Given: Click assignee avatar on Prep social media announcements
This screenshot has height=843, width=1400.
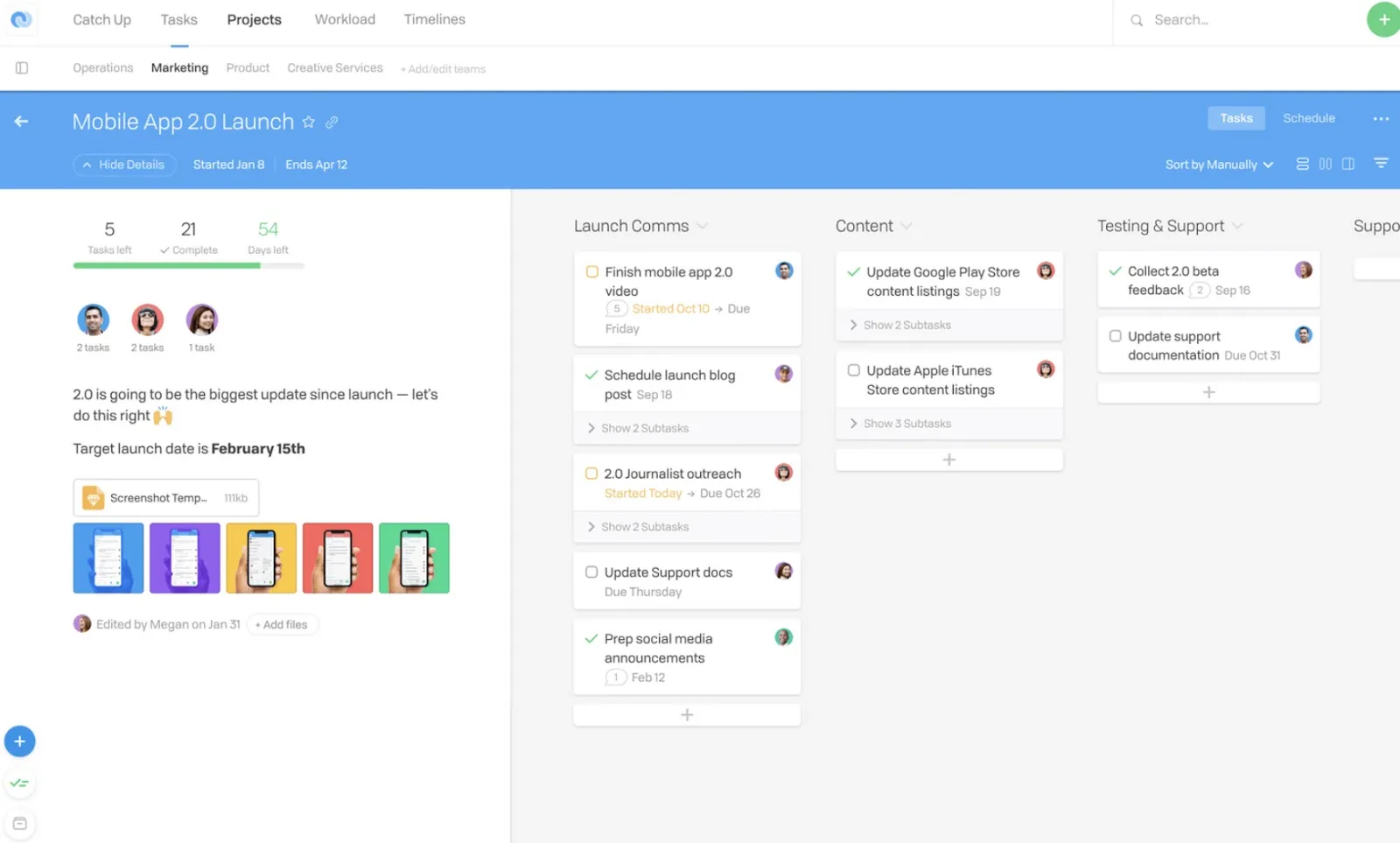Looking at the screenshot, I should pos(784,637).
